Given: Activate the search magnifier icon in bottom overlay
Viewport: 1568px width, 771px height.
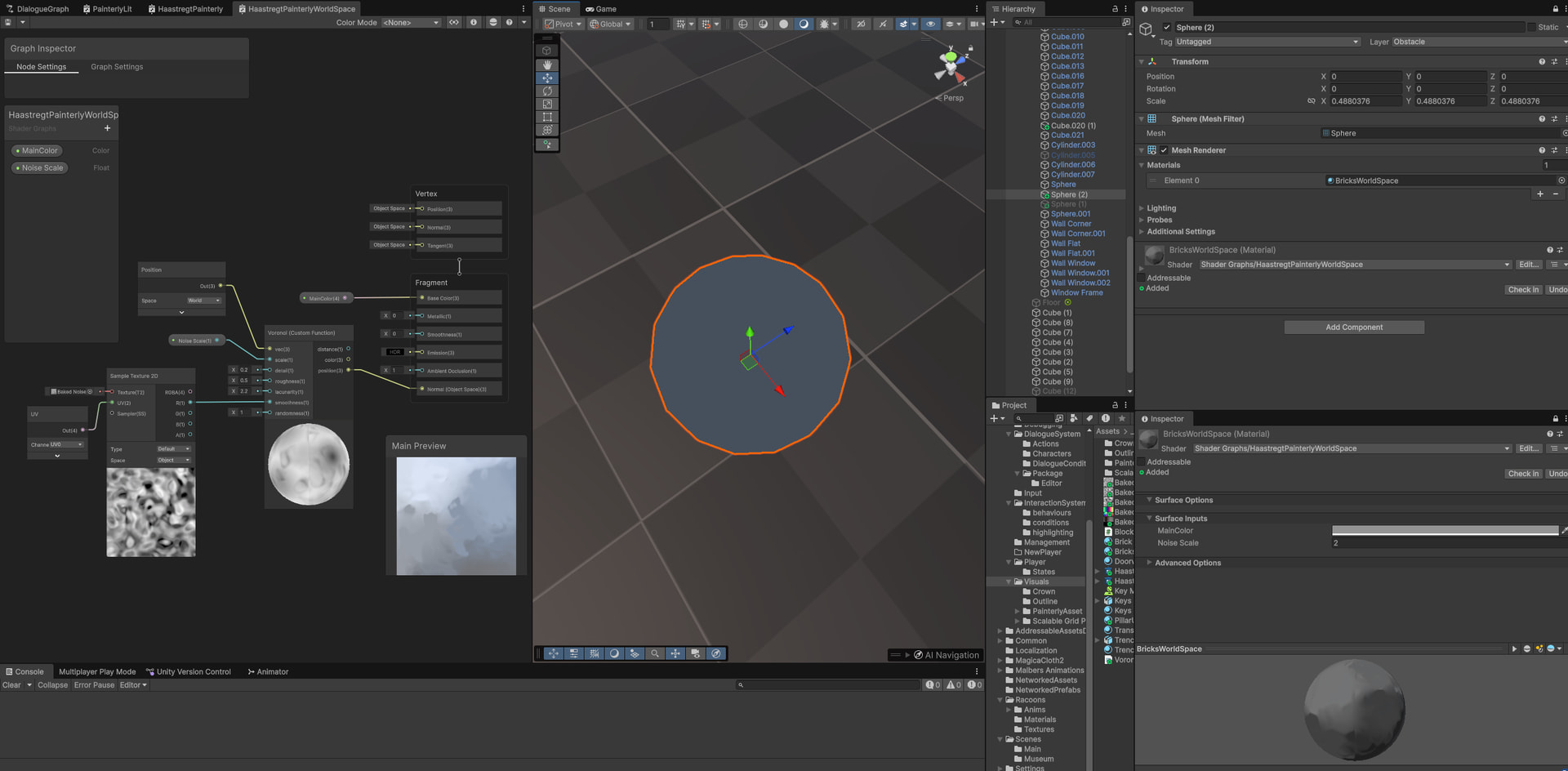Looking at the screenshot, I should click(x=655, y=653).
